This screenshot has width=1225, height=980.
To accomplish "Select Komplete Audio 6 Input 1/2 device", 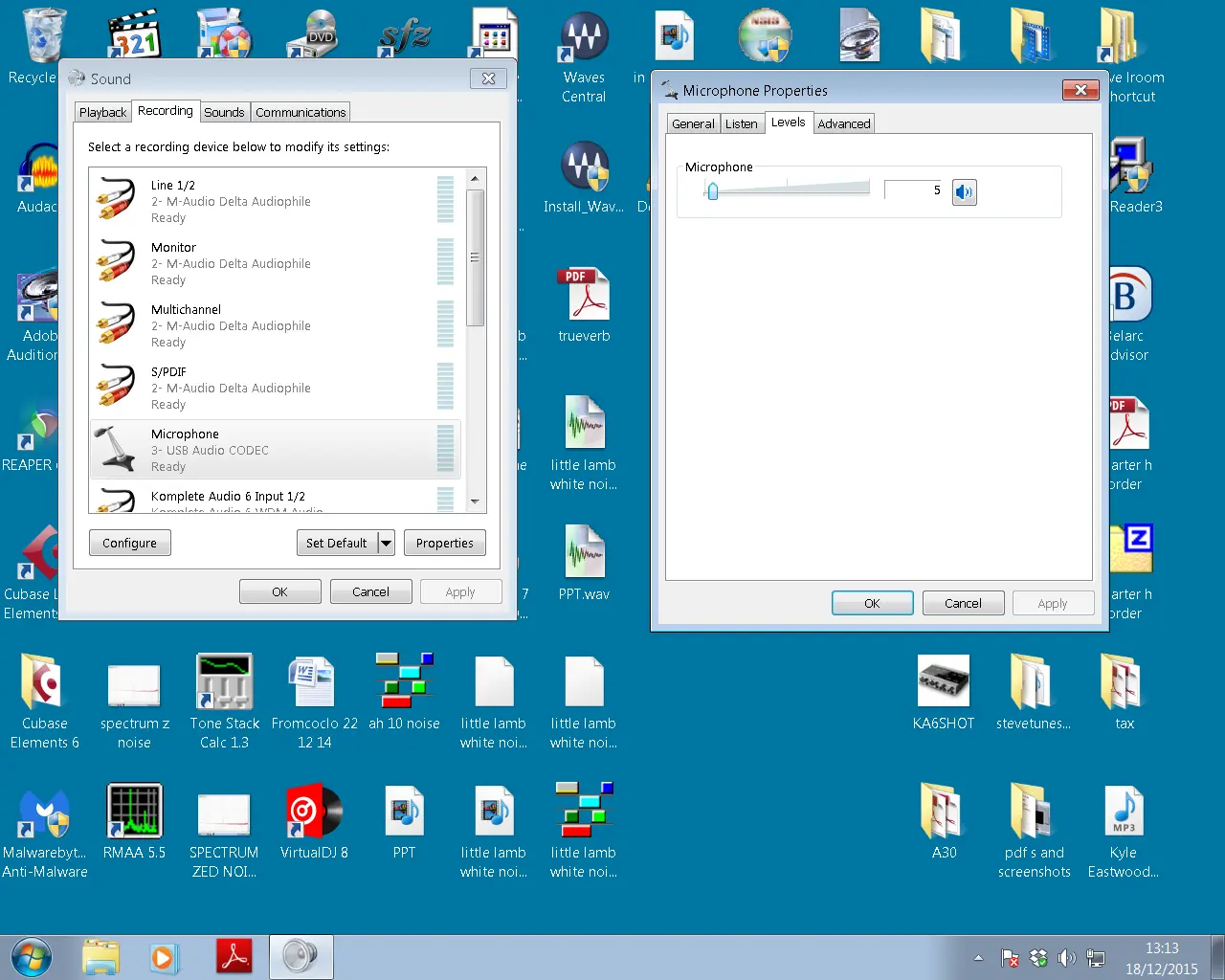I will pyautogui.click(x=275, y=498).
